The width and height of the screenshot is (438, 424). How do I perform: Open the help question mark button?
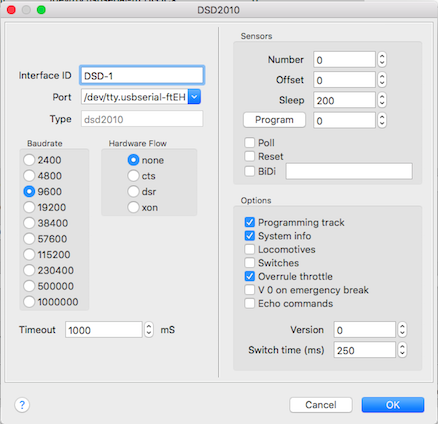click(22, 405)
